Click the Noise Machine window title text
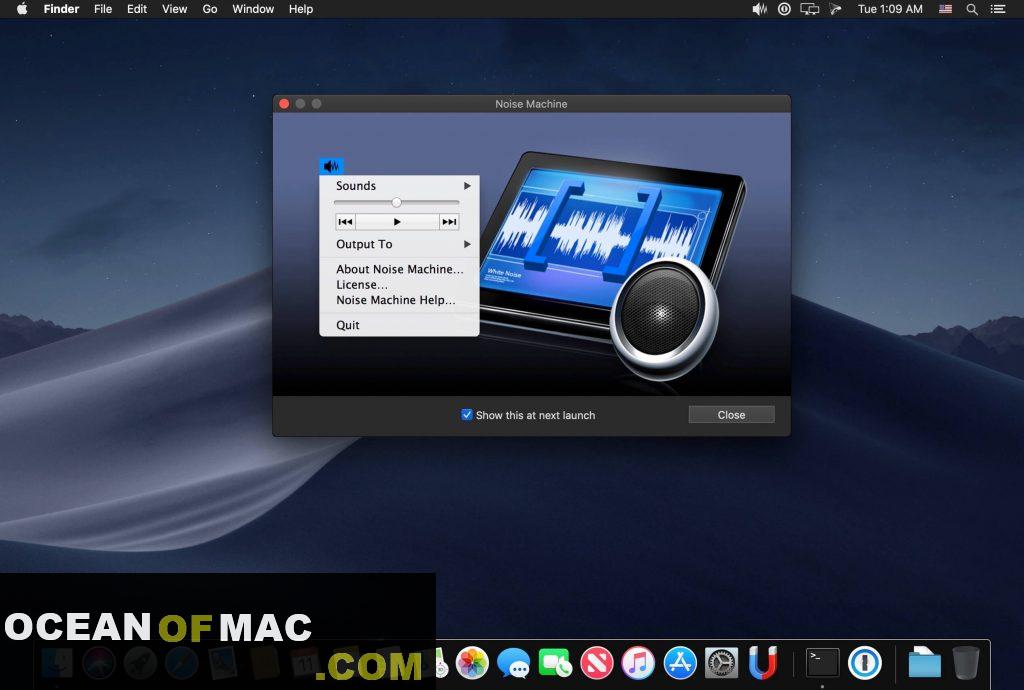This screenshot has height=690, width=1024. [531, 104]
